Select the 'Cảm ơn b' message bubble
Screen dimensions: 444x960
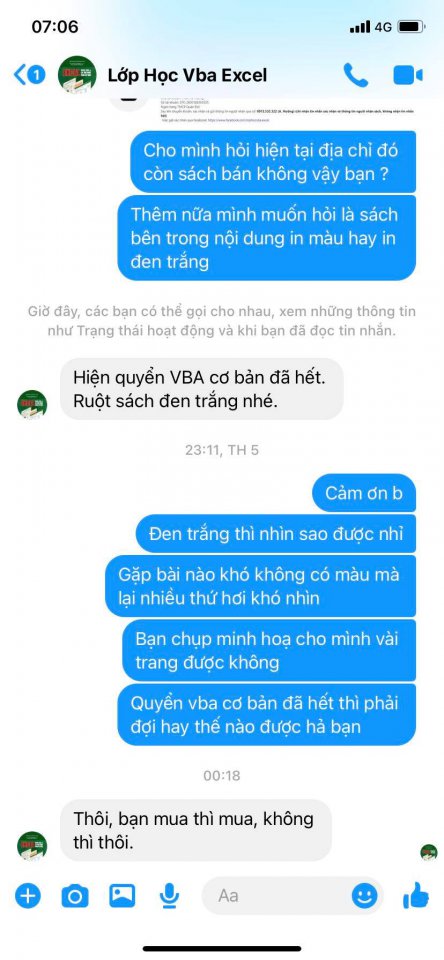tap(364, 493)
